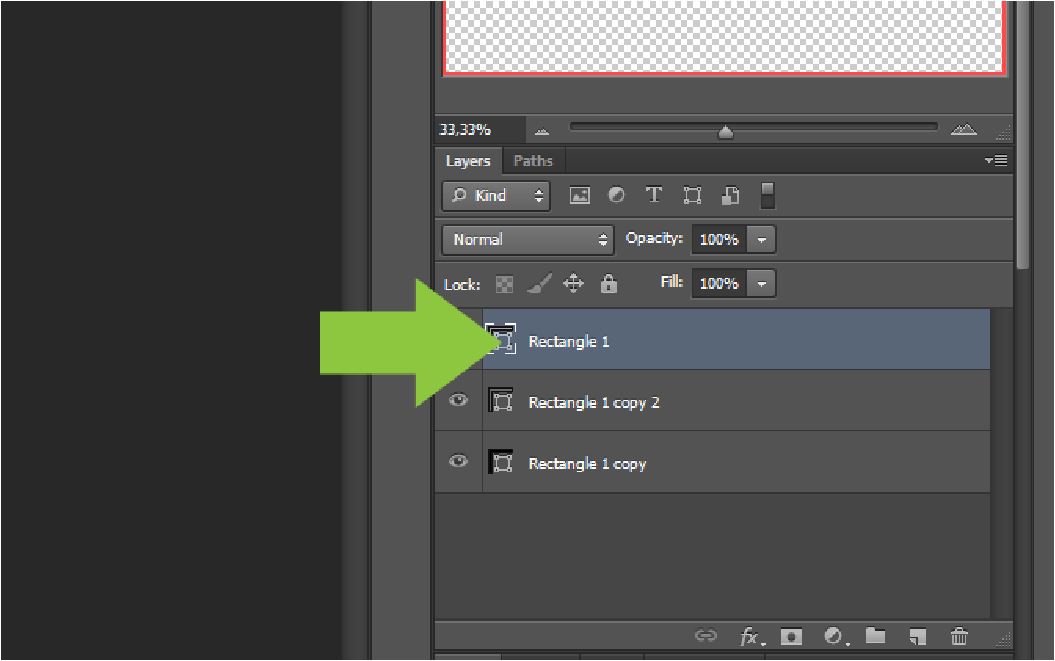Filter layers by smart object icon

[730, 196]
